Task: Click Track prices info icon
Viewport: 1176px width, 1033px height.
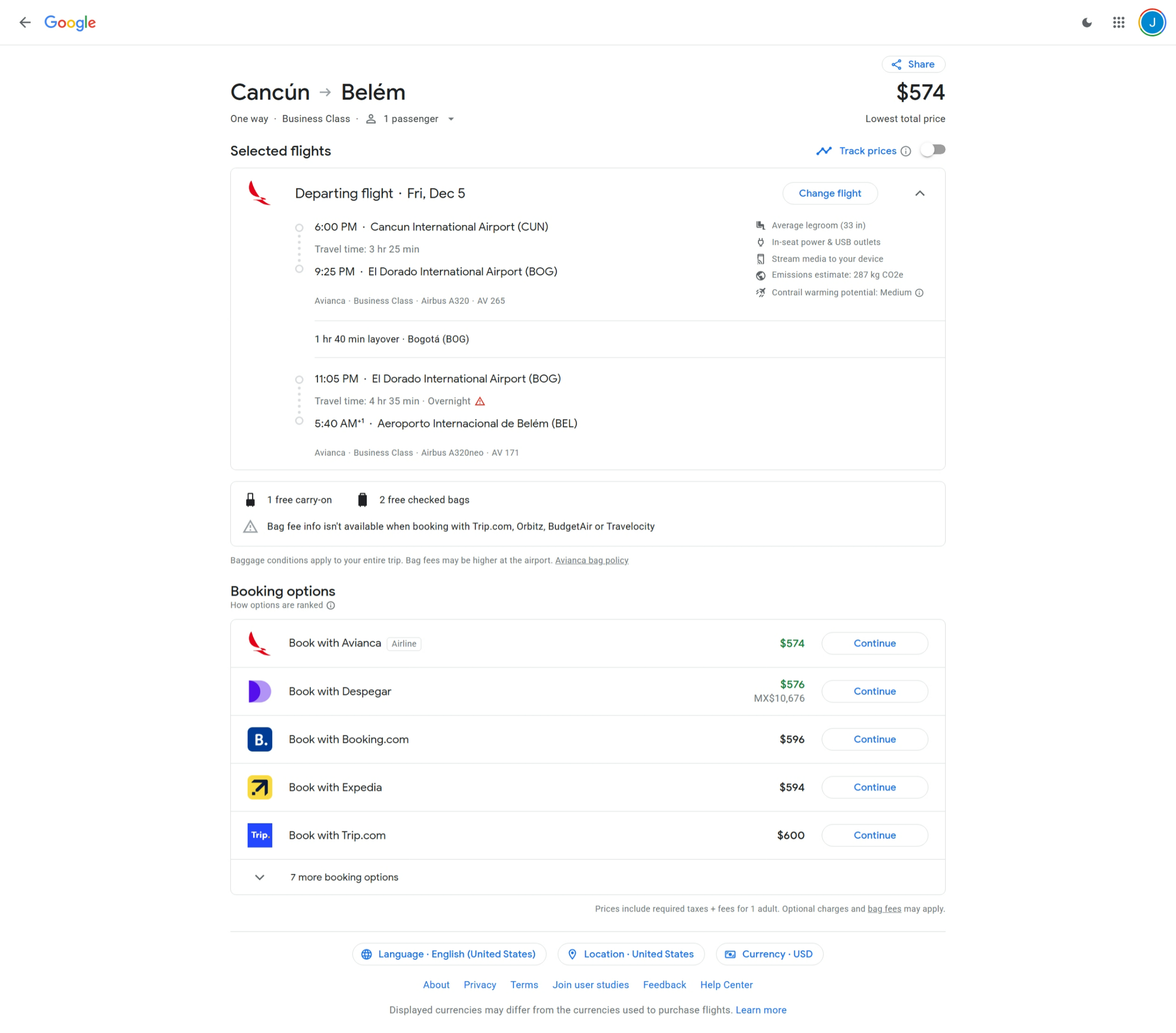Action: click(x=906, y=151)
